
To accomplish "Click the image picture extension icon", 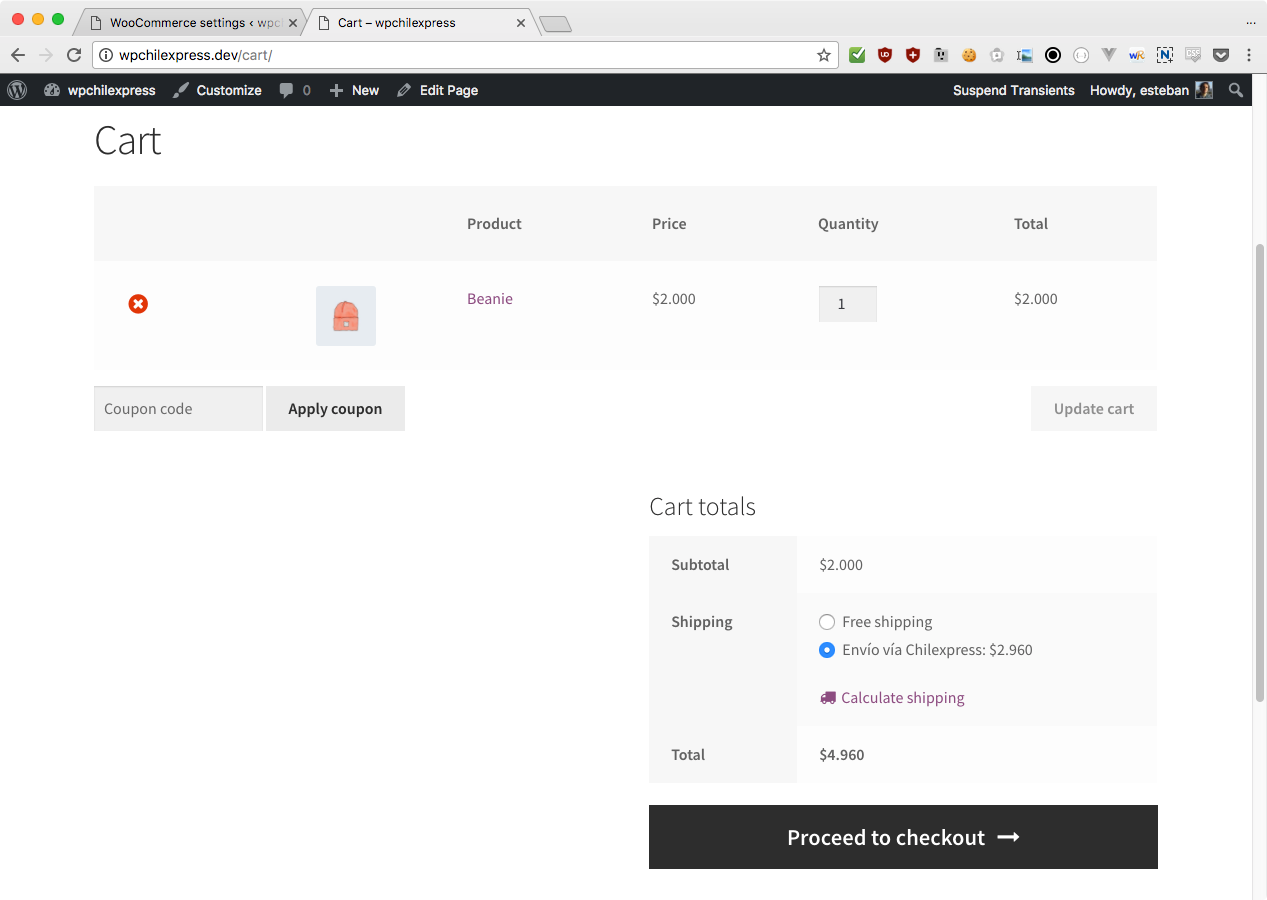I will tap(1025, 55).
